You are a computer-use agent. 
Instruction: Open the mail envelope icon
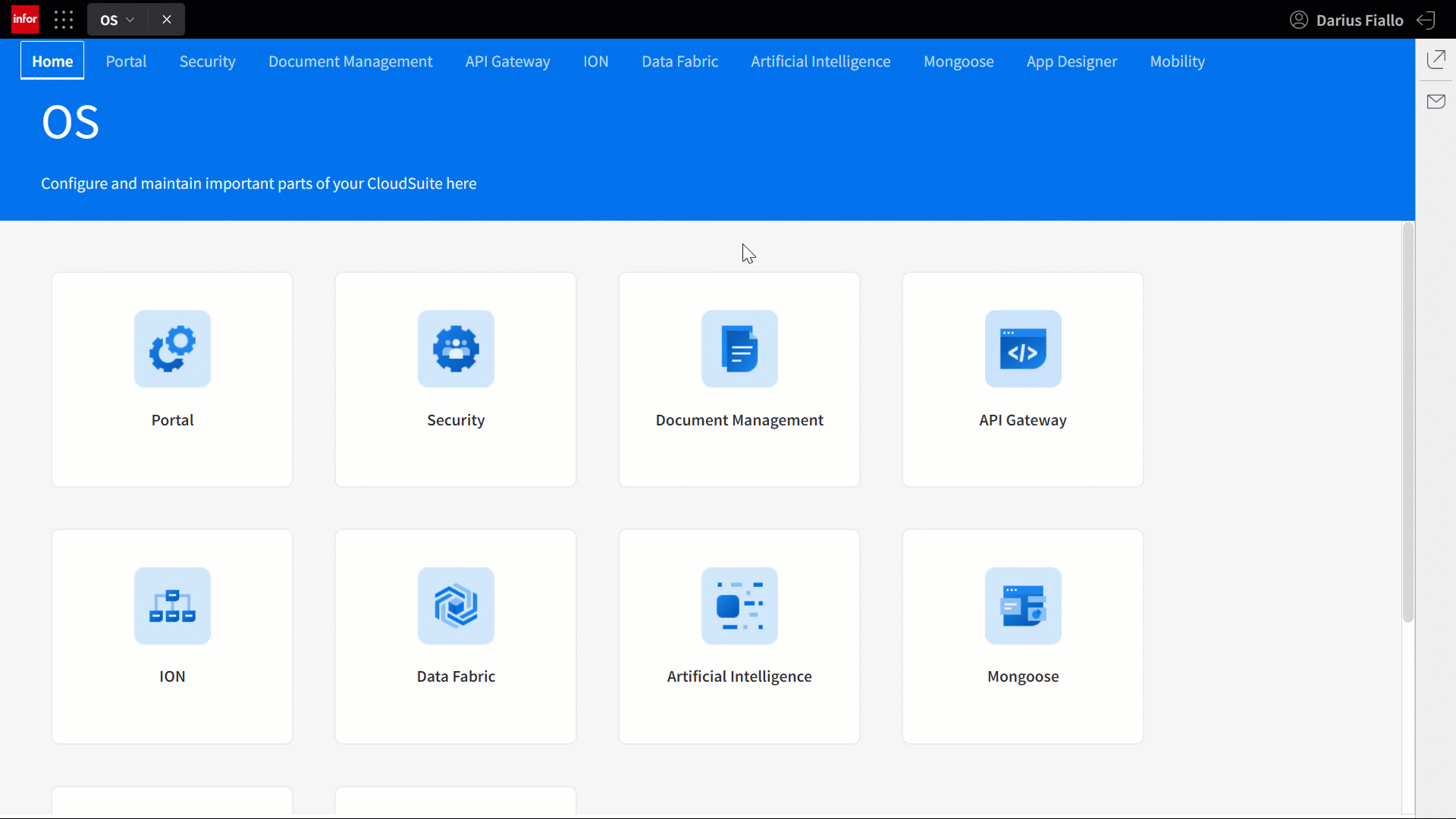point(1436,102)
